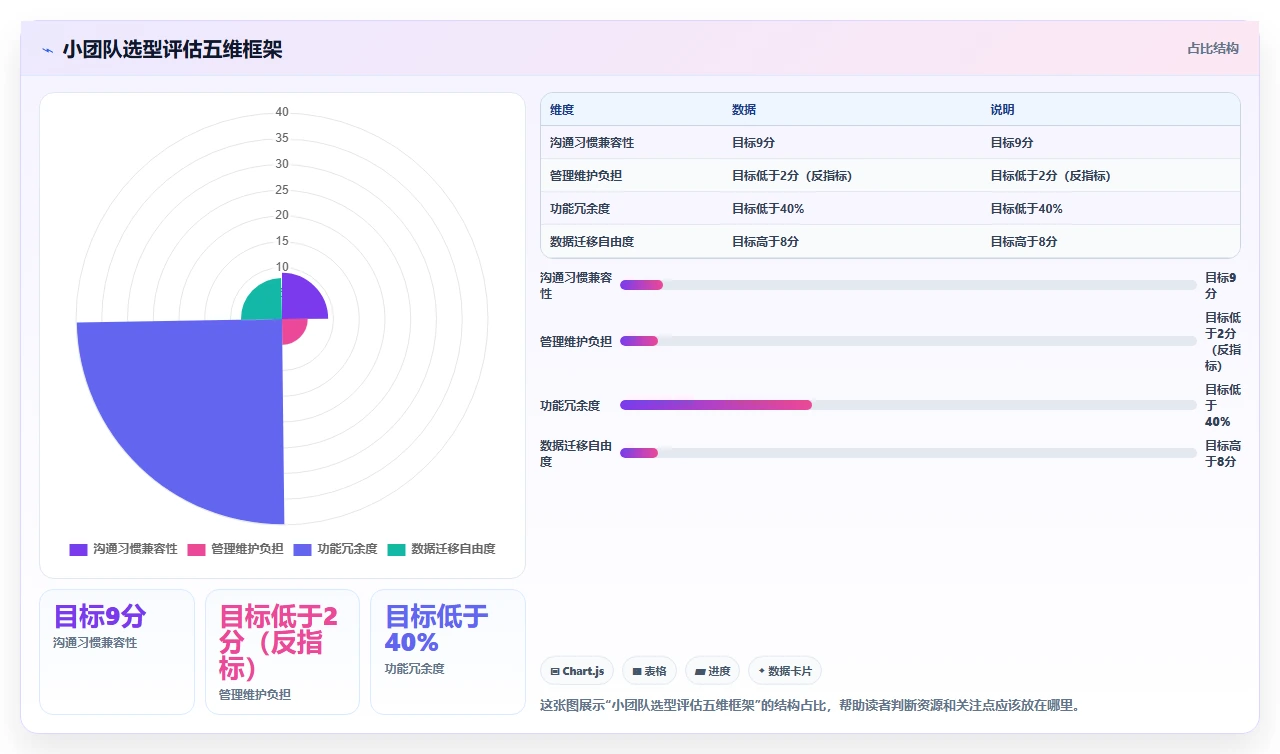Viewport: 1280px width, 754px height.
Task: Click the 功能冗余度 progress bar
Action: 908,405
